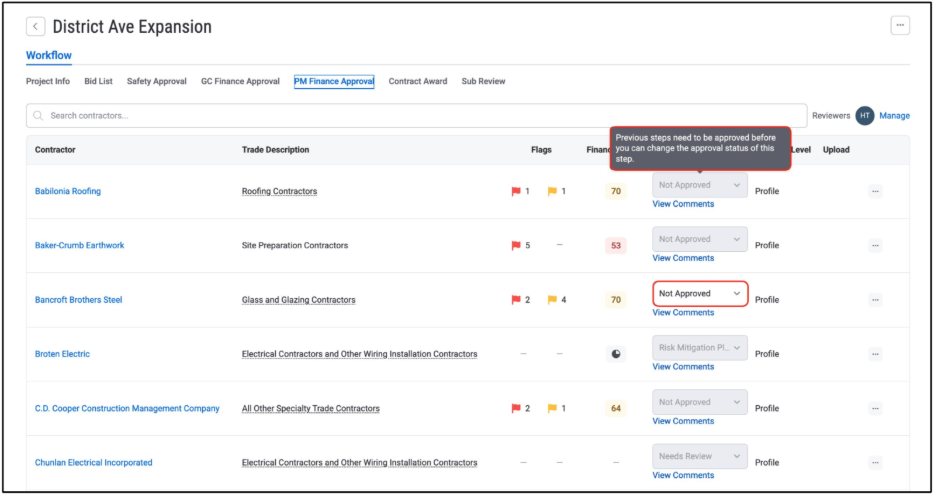Click Profile in the Babilonia Roofing row
This screenshot has height=496, width=936.
pos(767,192)
